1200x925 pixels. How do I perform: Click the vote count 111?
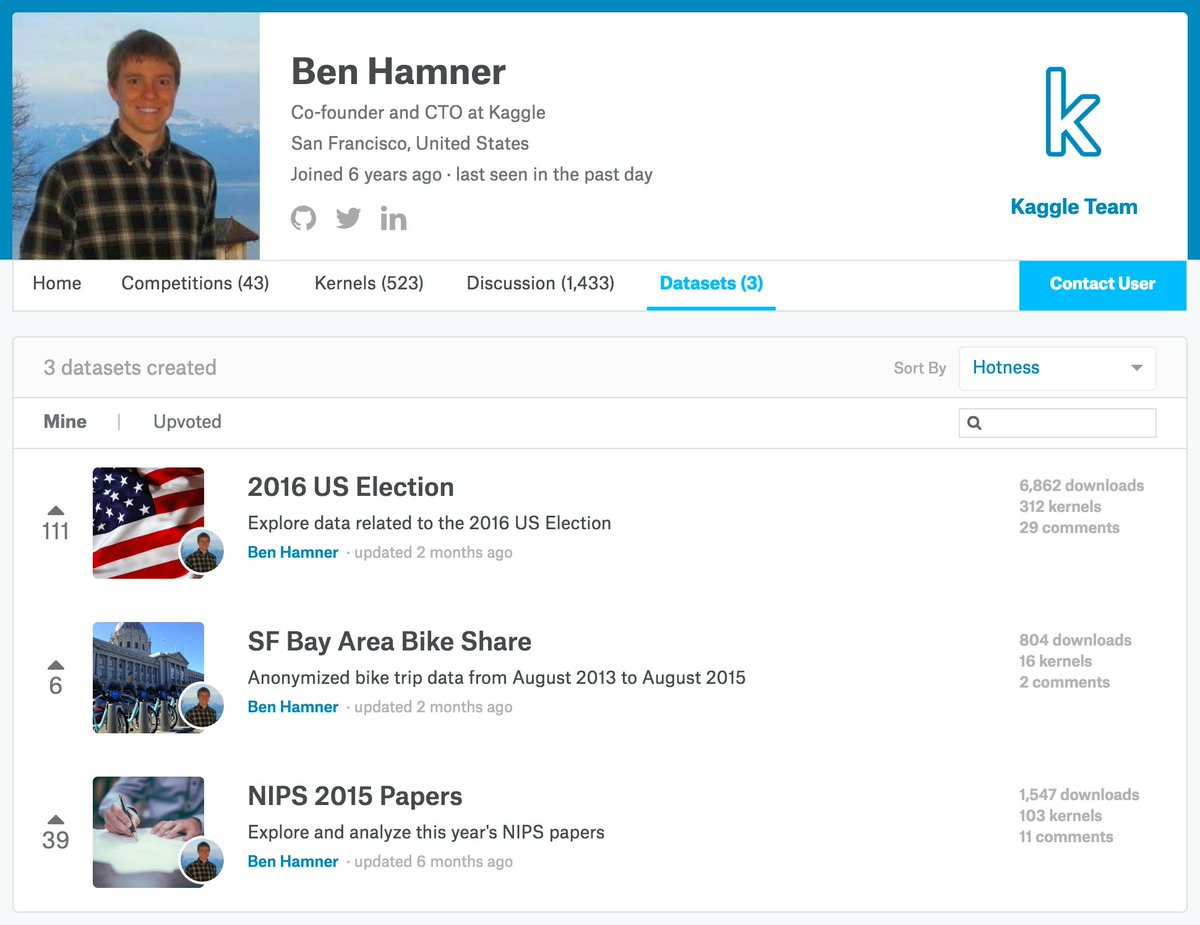click(x=56, y=532)
